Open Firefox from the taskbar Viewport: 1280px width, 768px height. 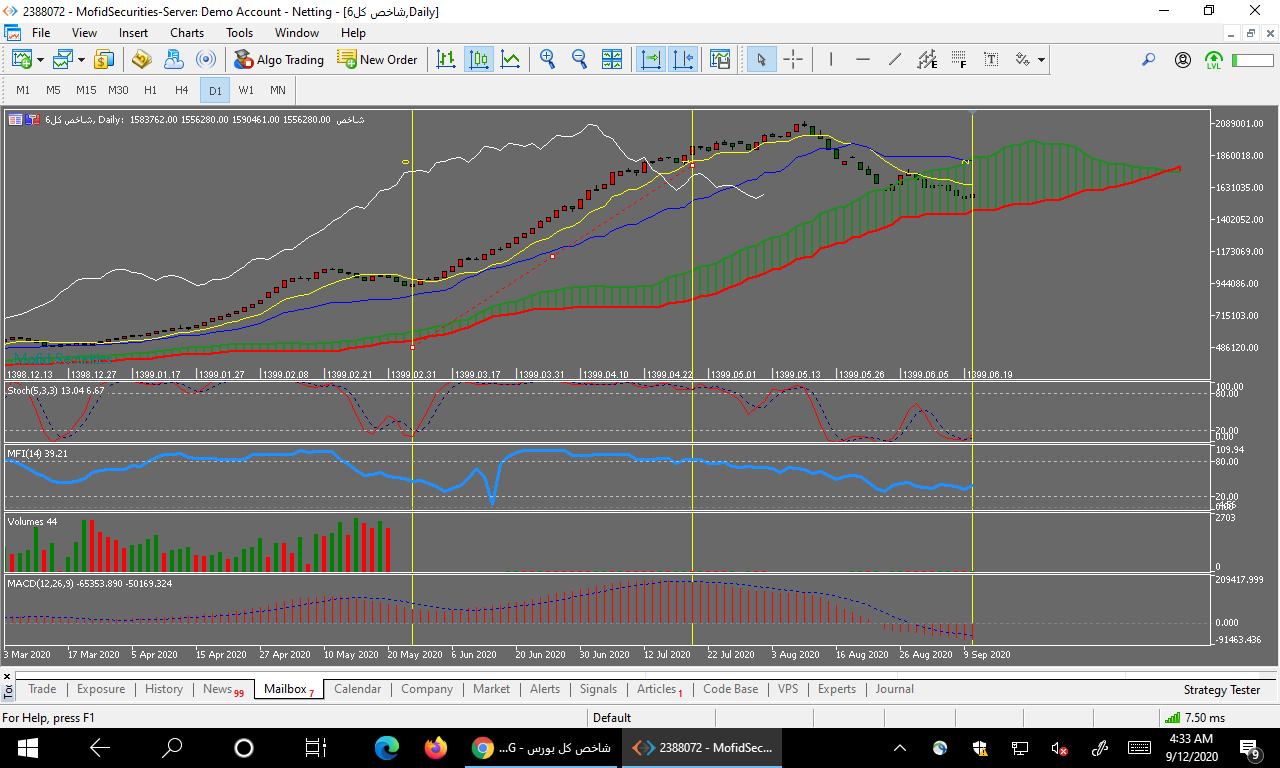[x=435, y=747]
